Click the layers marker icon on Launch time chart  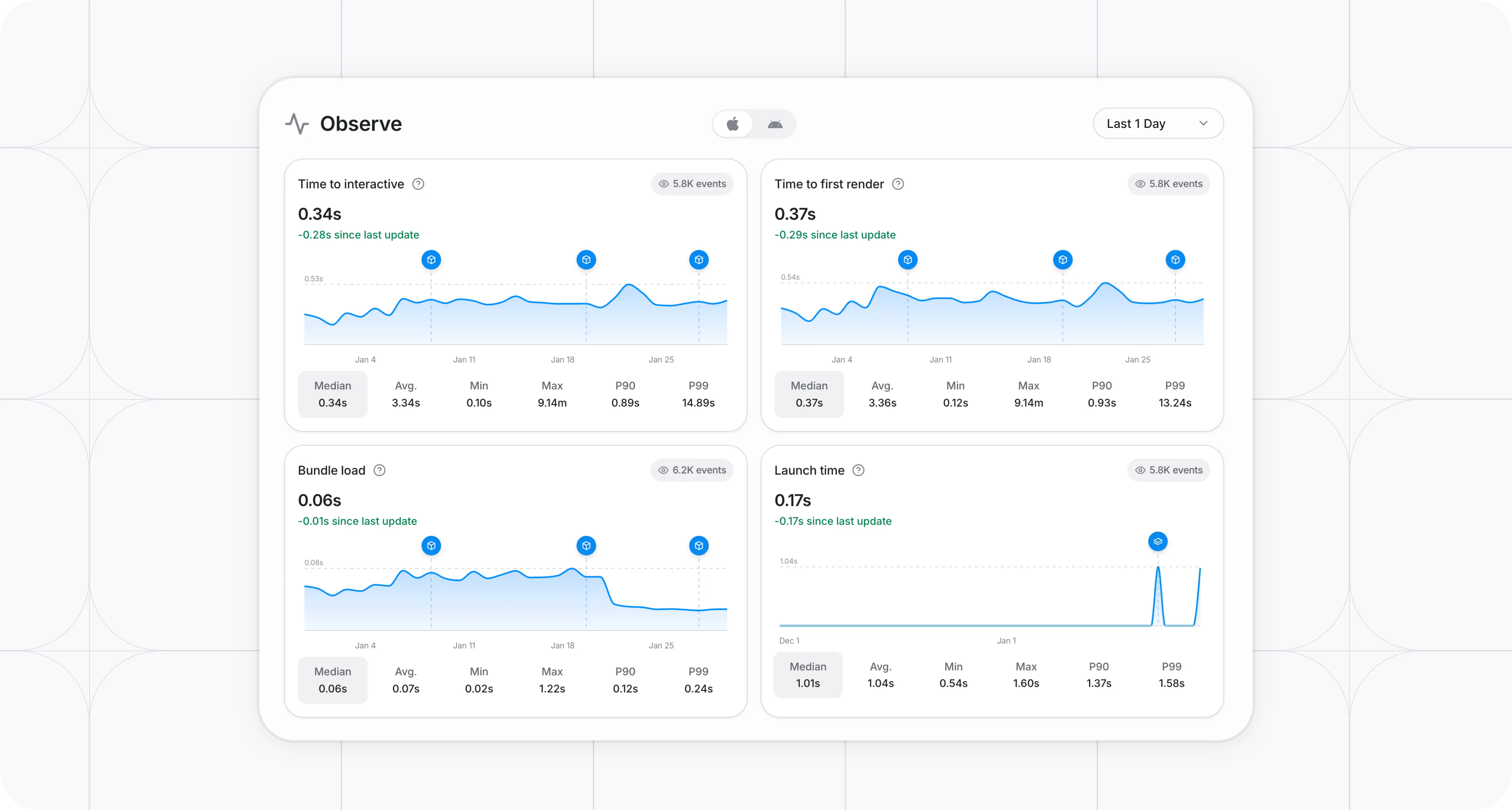pos(1158,541)
